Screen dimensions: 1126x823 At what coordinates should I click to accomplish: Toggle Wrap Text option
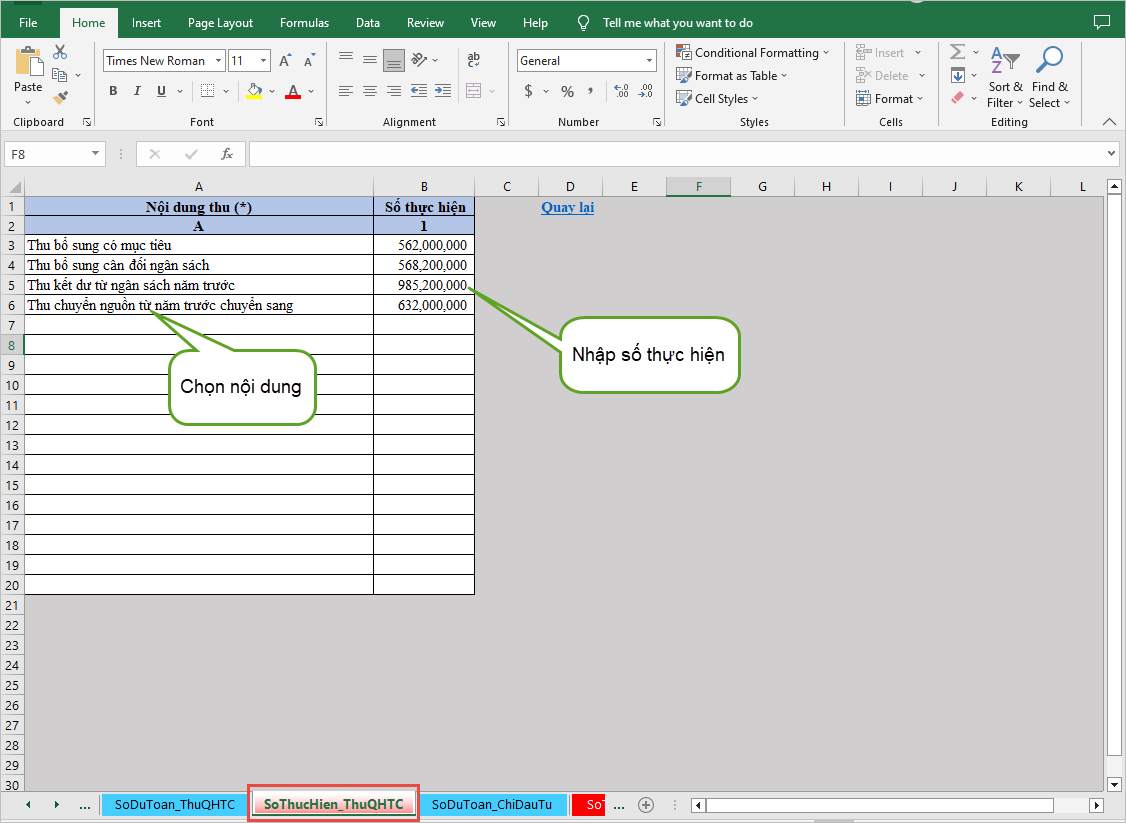[474, 60]
